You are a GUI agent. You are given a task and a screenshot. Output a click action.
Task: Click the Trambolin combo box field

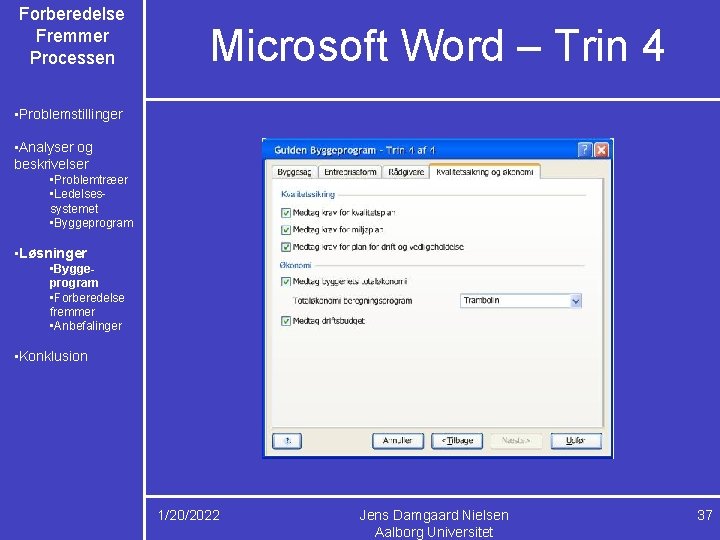pyautogui.click(x=521, y=301)
